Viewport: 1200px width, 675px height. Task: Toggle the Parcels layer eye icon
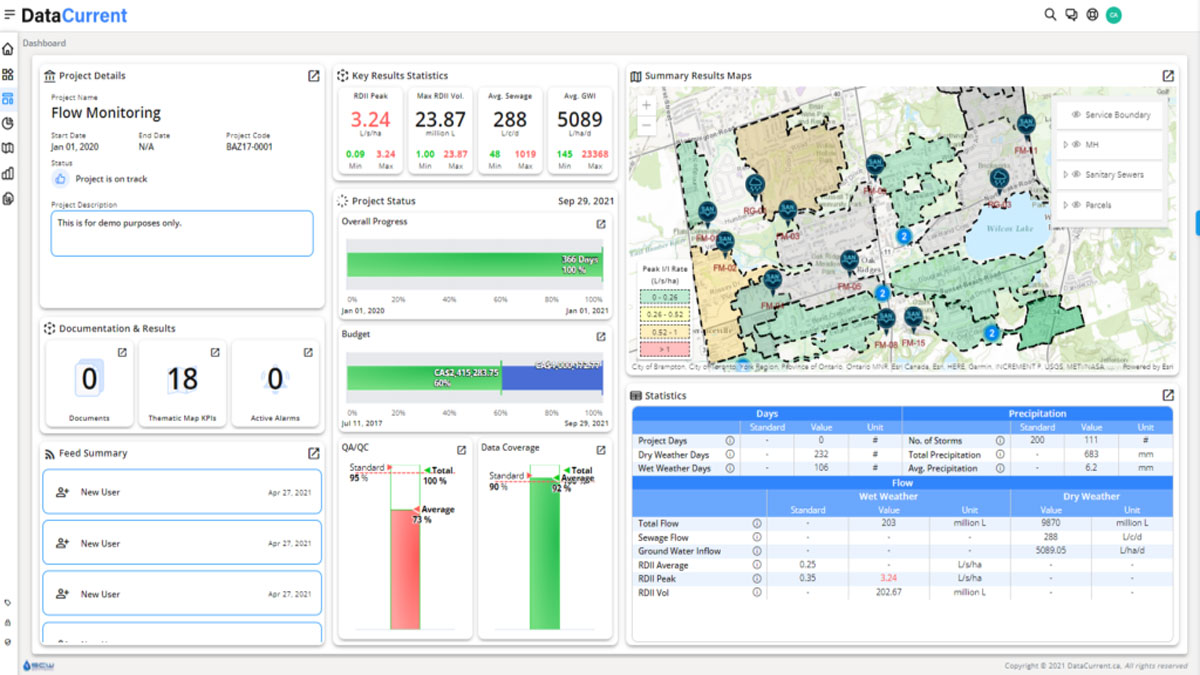[x=1076, y=205]
